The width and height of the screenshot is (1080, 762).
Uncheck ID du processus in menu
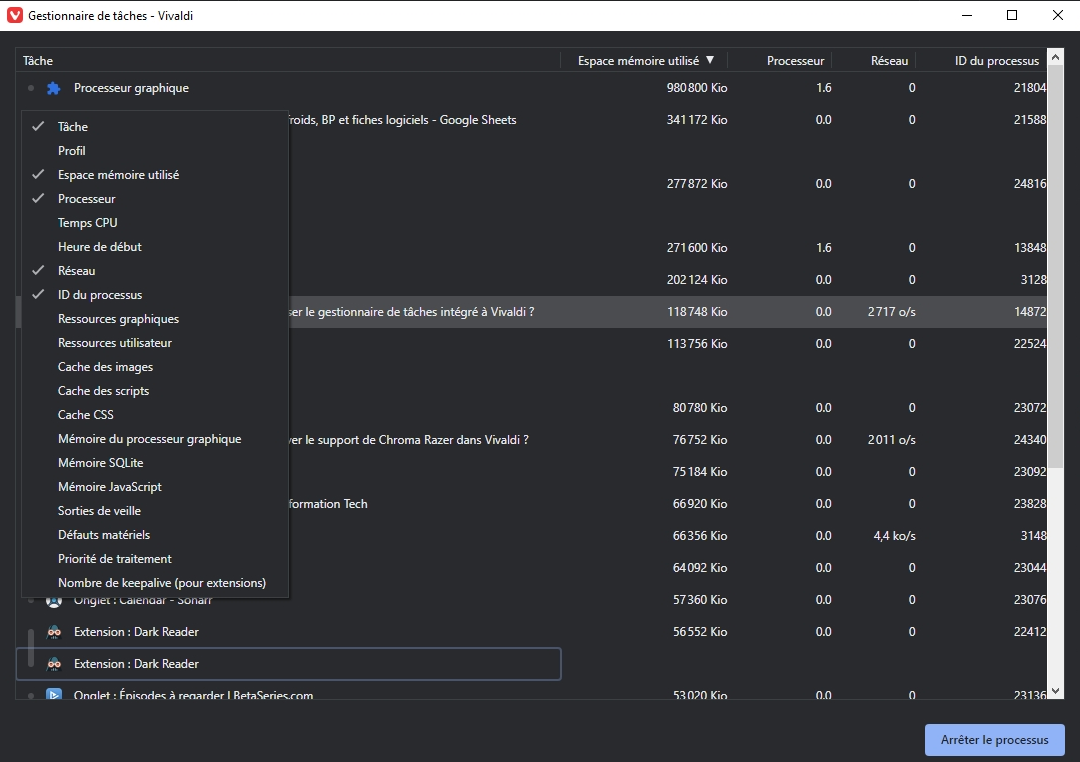click(155, 295)
